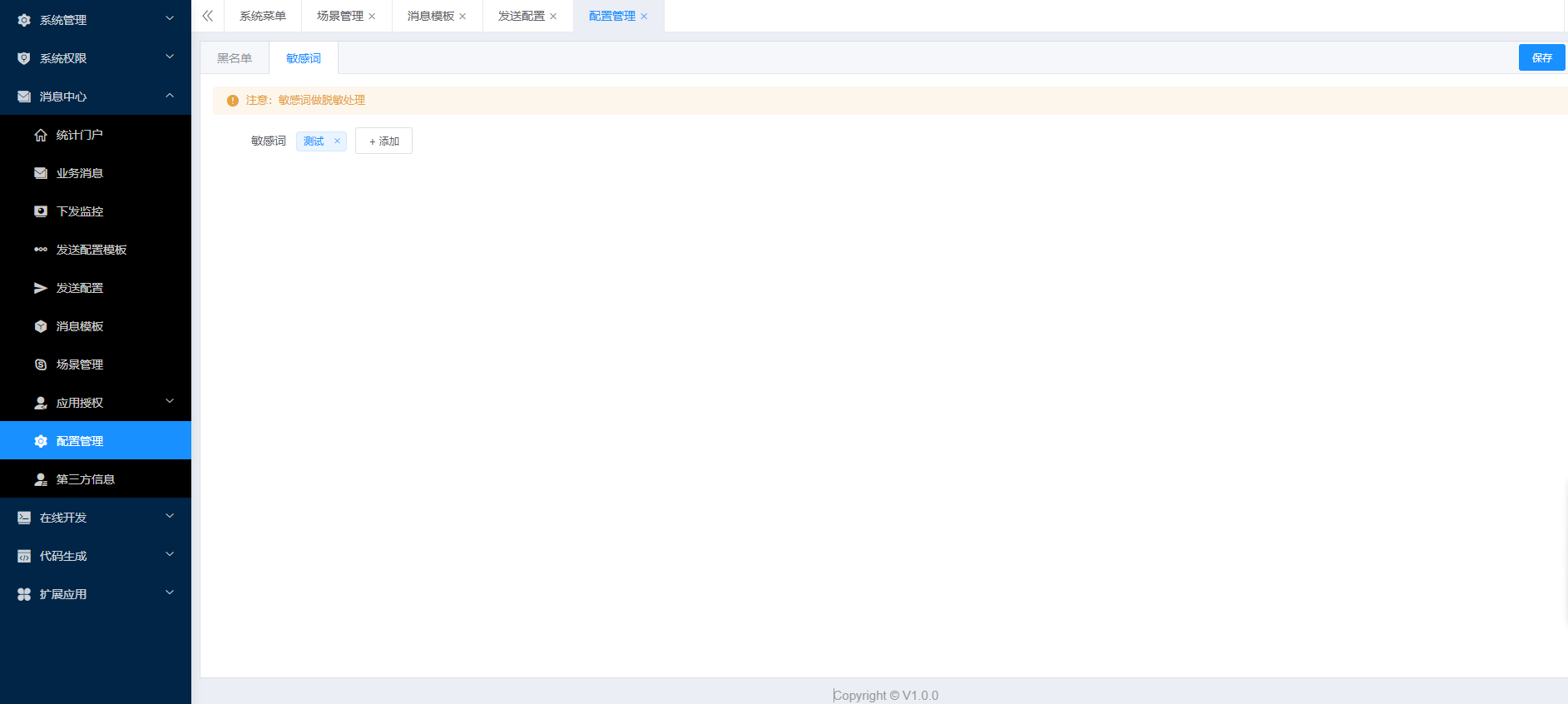Click the 下发监控 monitor icon
The image size is (1568, 704).
point(40,211)
